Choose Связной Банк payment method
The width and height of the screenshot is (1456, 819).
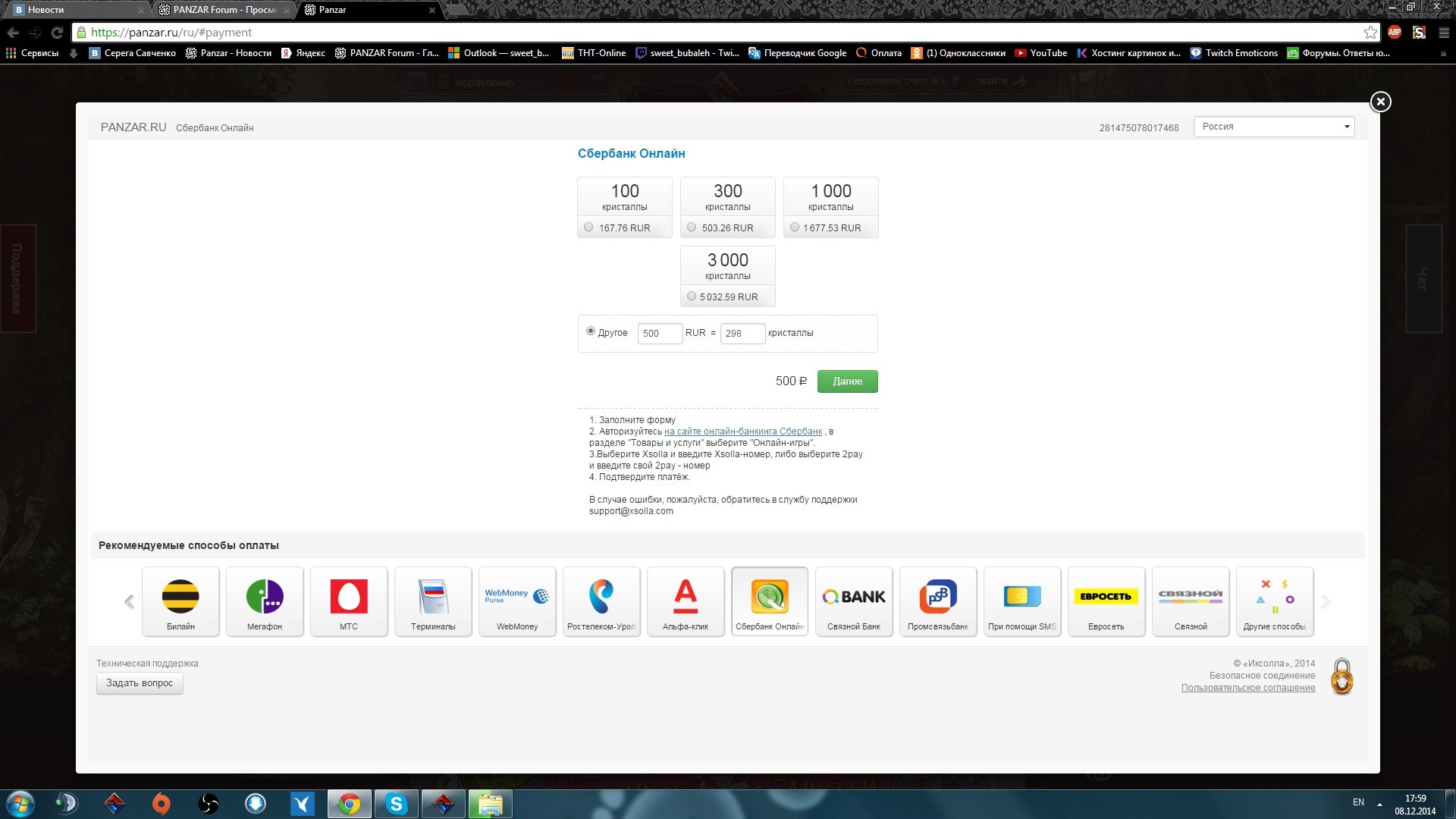tap(854, 601)
